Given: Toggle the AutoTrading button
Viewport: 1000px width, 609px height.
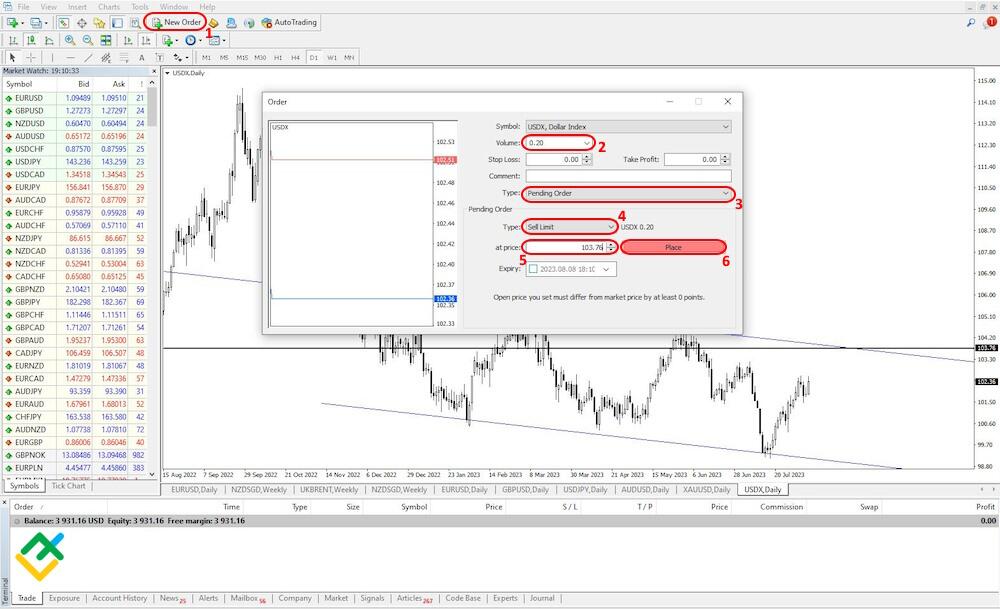Looking at the screenshot, I should click(289, 22).
